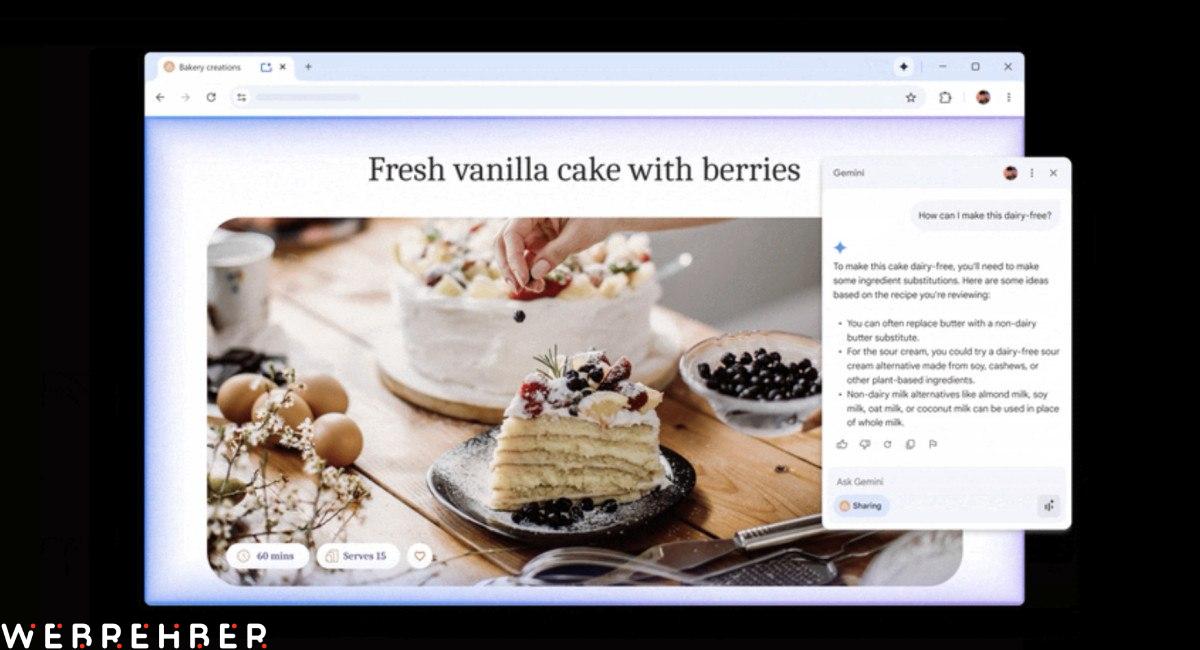View site information icon in address bar
The width and height of the screenshot is (1200, 650).
click(x=241, y=97)
